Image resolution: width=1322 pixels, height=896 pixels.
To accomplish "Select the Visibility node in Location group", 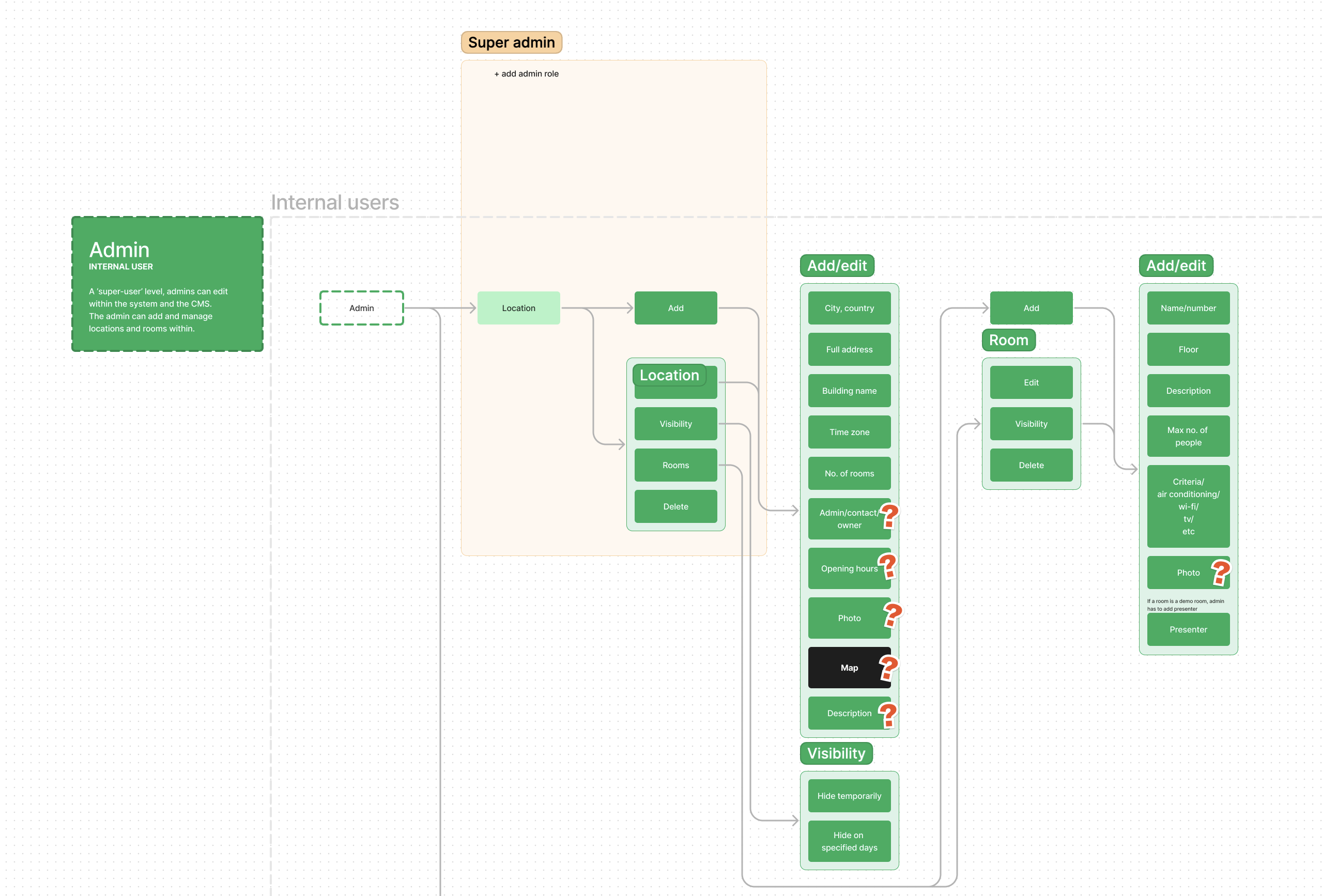I will 676,424.
